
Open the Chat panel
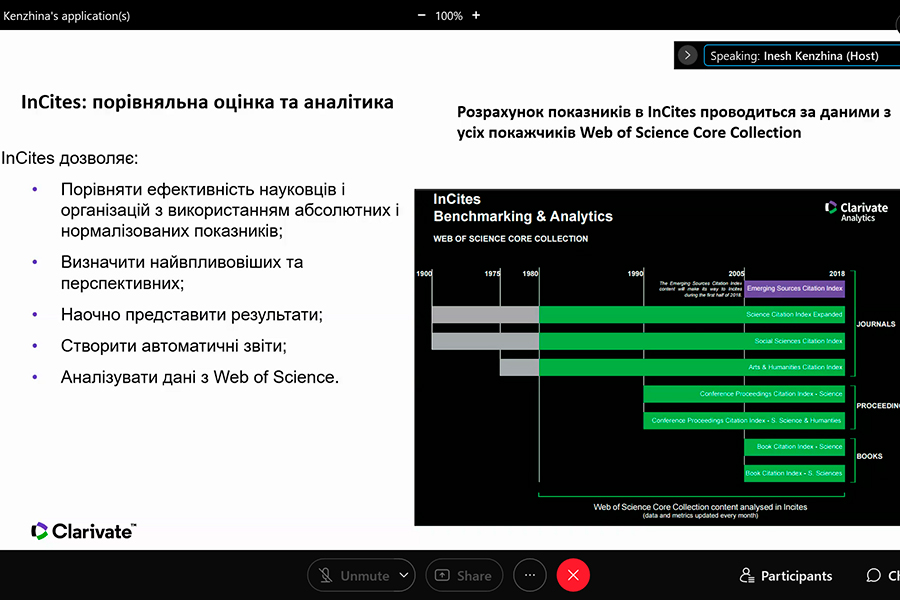tap(881, 575)
